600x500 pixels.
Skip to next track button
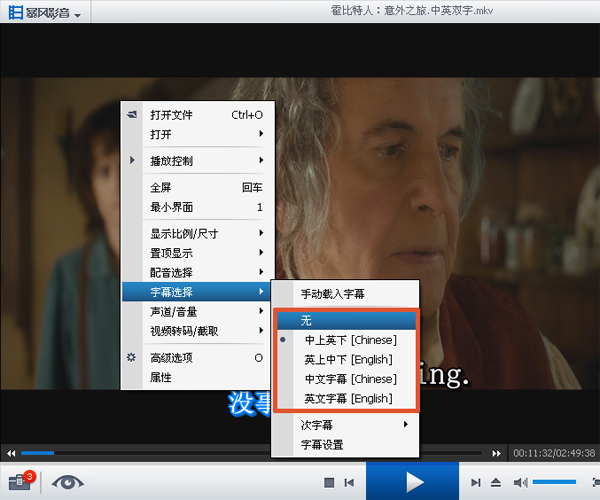click(476, 483)
